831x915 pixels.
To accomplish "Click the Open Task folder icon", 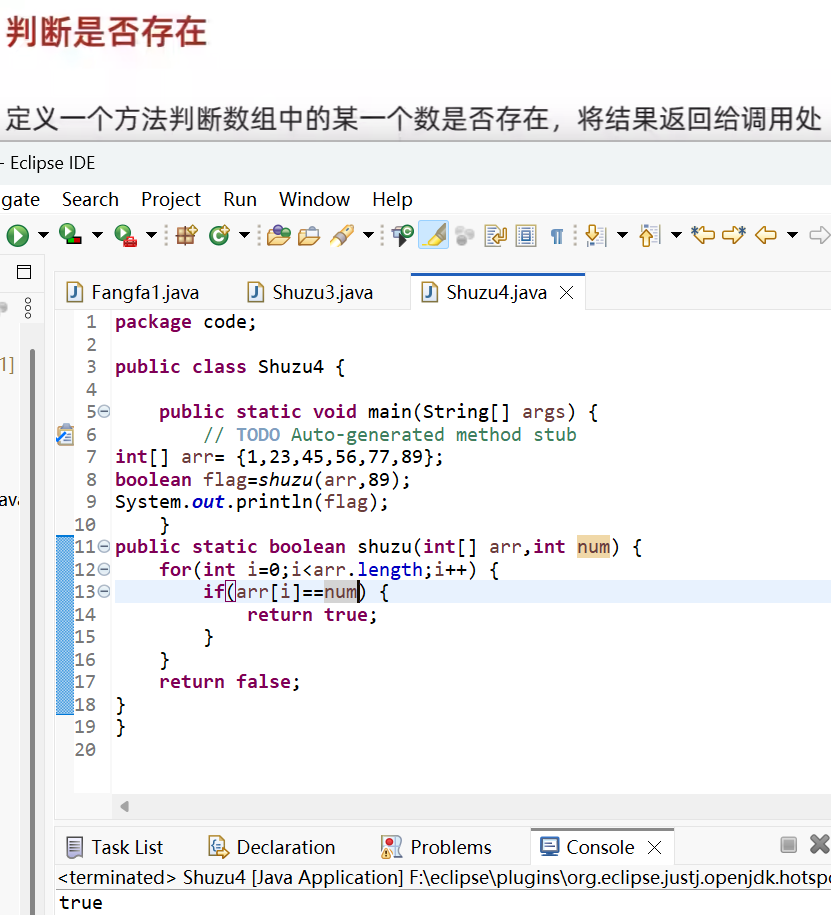I will tap(309, 236).
